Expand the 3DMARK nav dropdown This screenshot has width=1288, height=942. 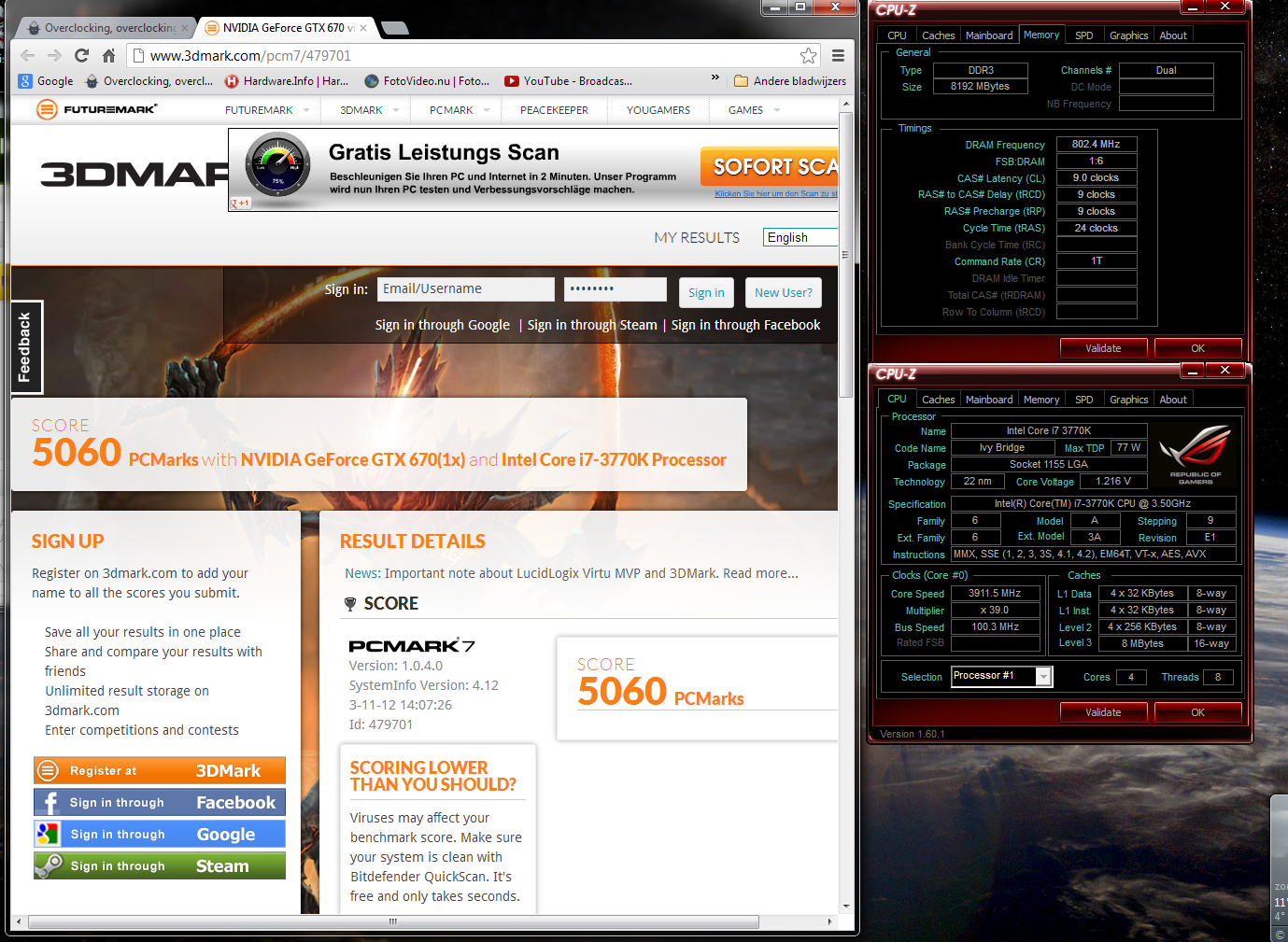396,110
